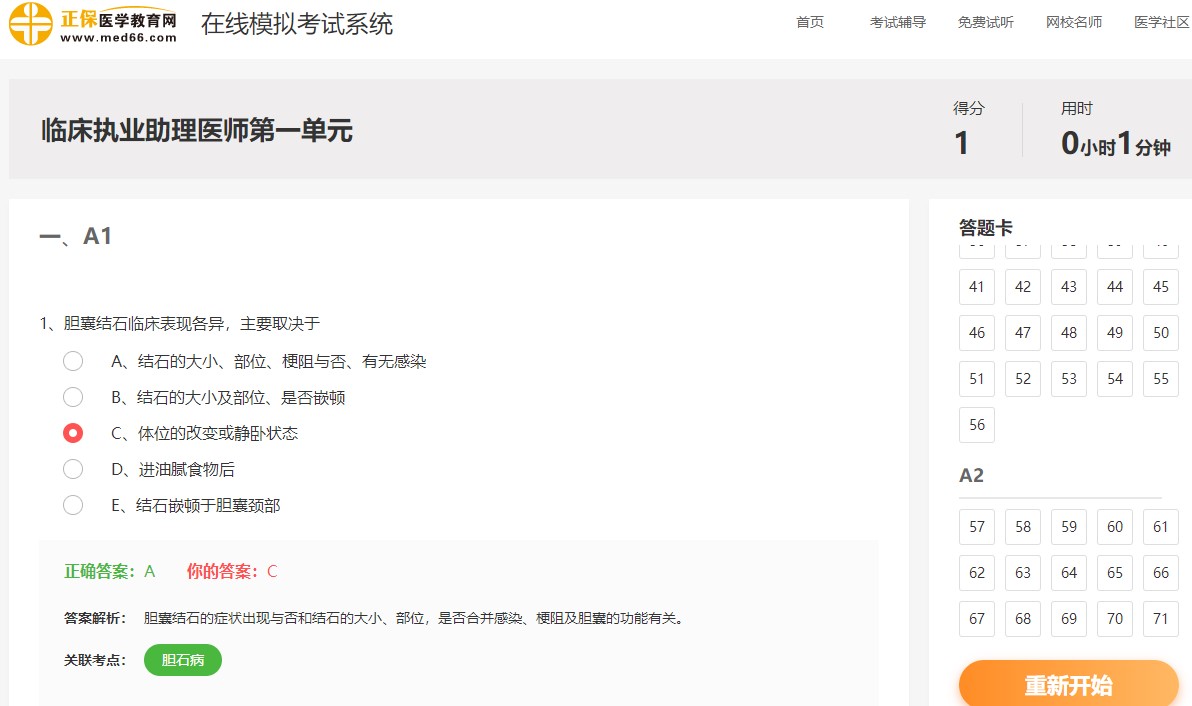Jump to question 56 in answer card

click(x=976, y=425)
